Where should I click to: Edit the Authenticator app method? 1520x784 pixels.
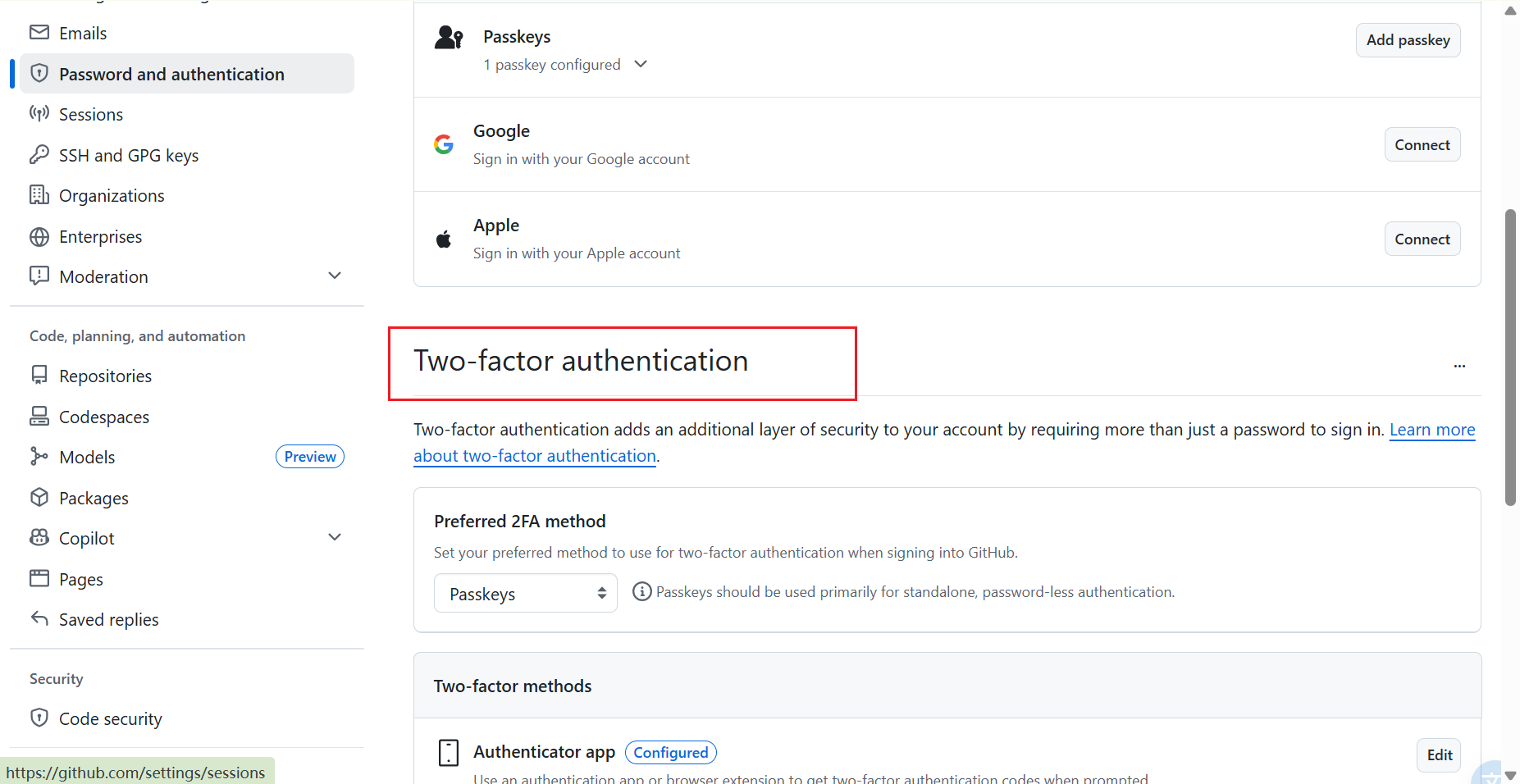click(1439, 755)
